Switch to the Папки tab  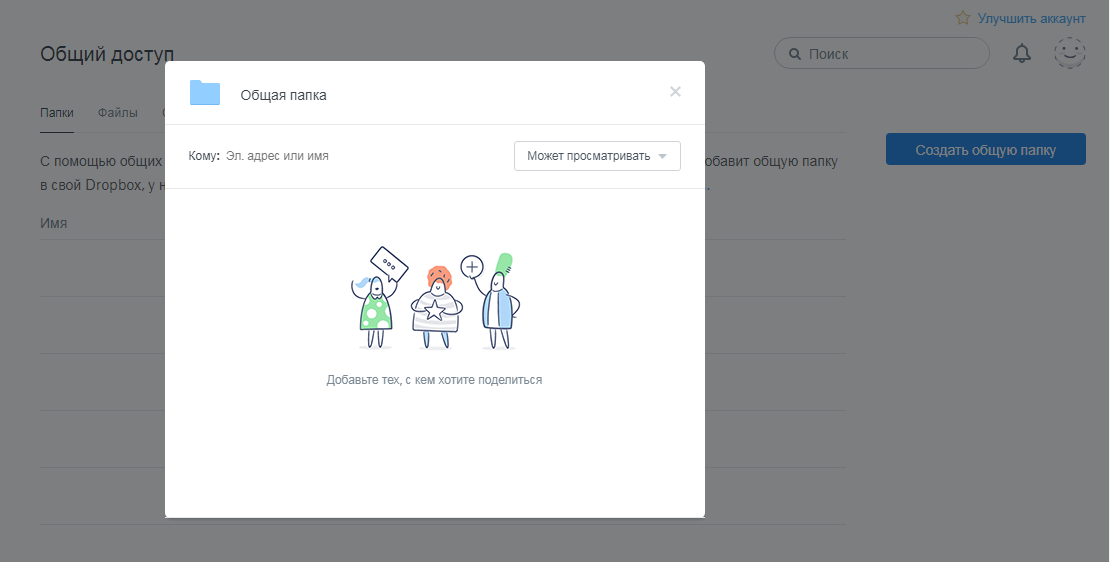[x=56, y=113]
